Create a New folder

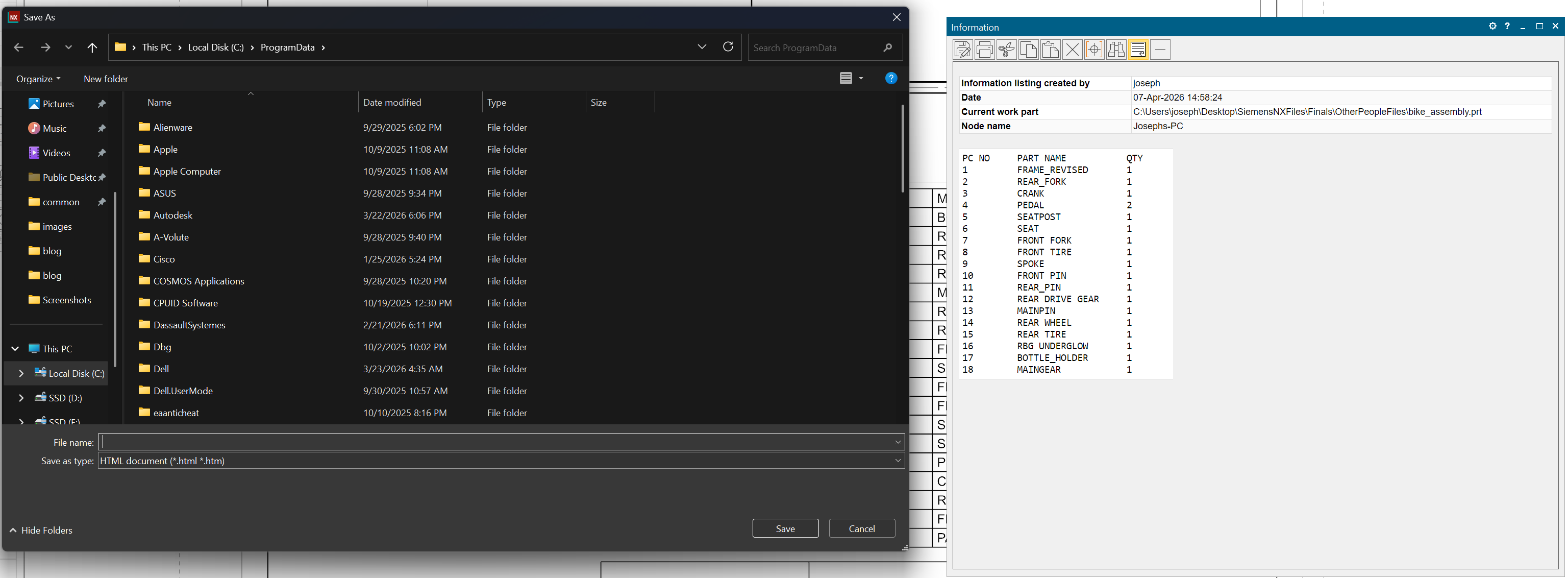point(105,79)
